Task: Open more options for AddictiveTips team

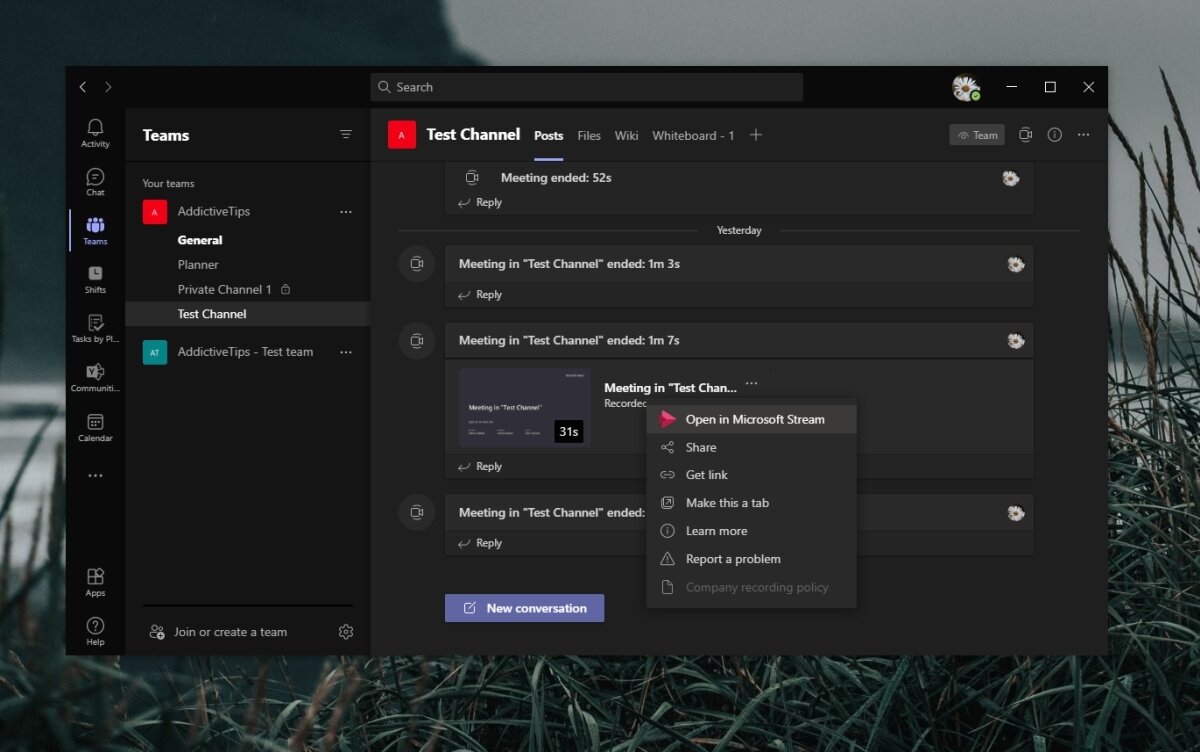Action: pos(346,212)
